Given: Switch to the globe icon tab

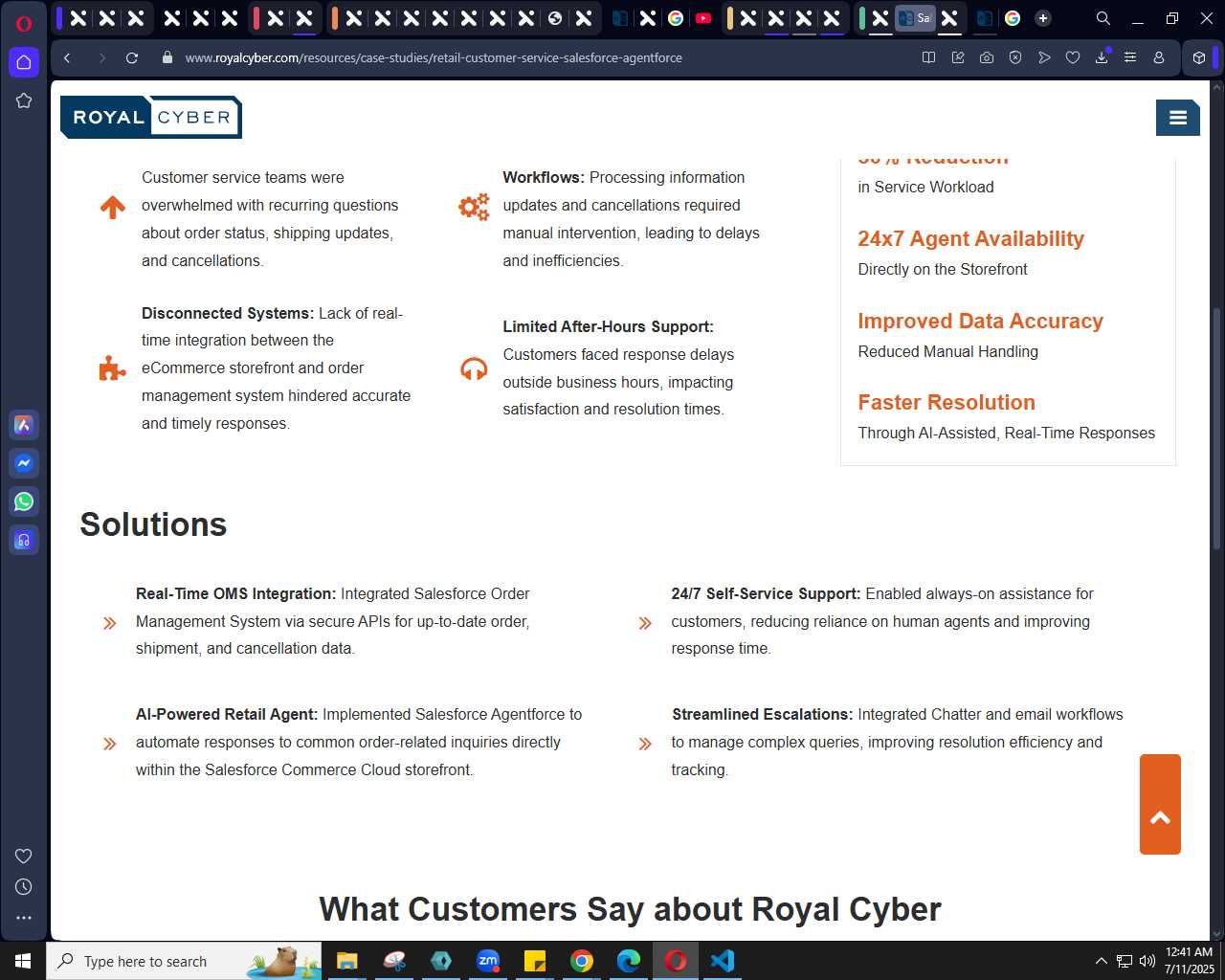Looking at the screenshot, I should click(x=555, y=18).
